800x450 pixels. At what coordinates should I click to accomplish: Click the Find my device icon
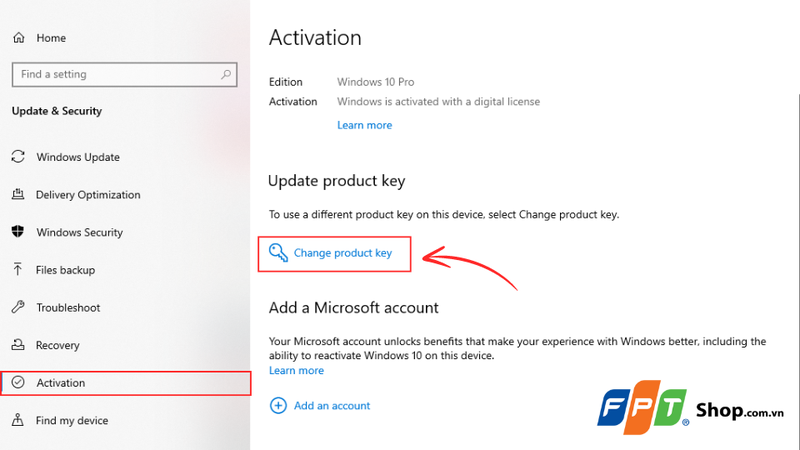click(x=18, y=421)
